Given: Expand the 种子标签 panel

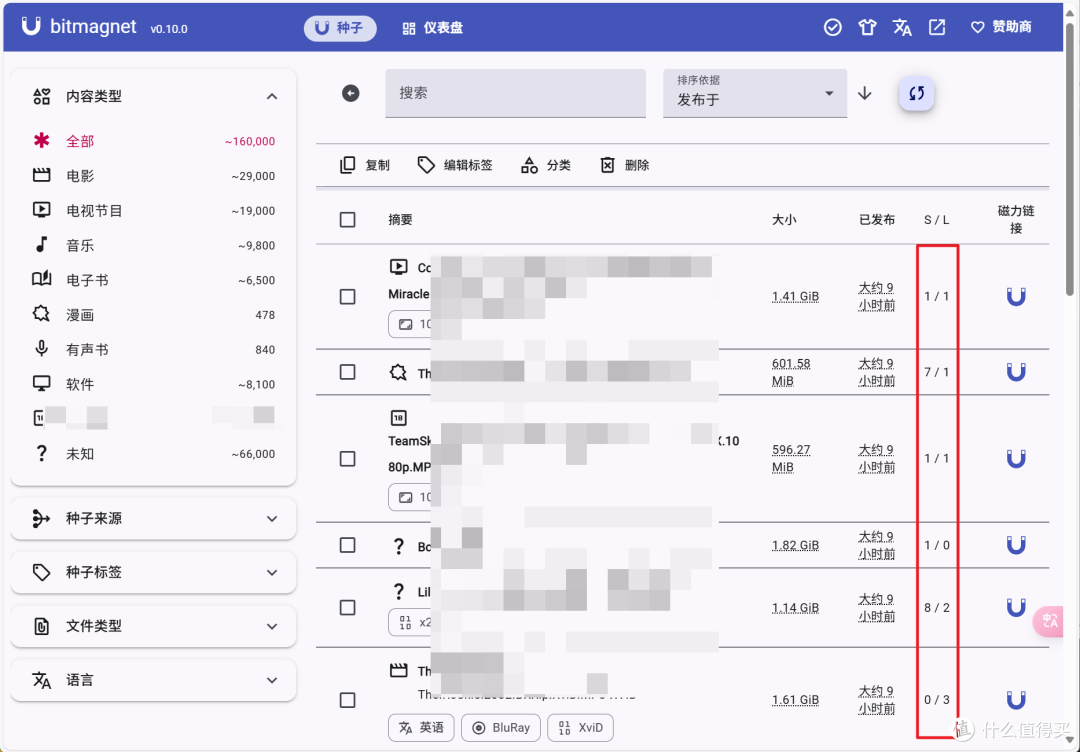Looking at the screenshot, I should [154, 572].
